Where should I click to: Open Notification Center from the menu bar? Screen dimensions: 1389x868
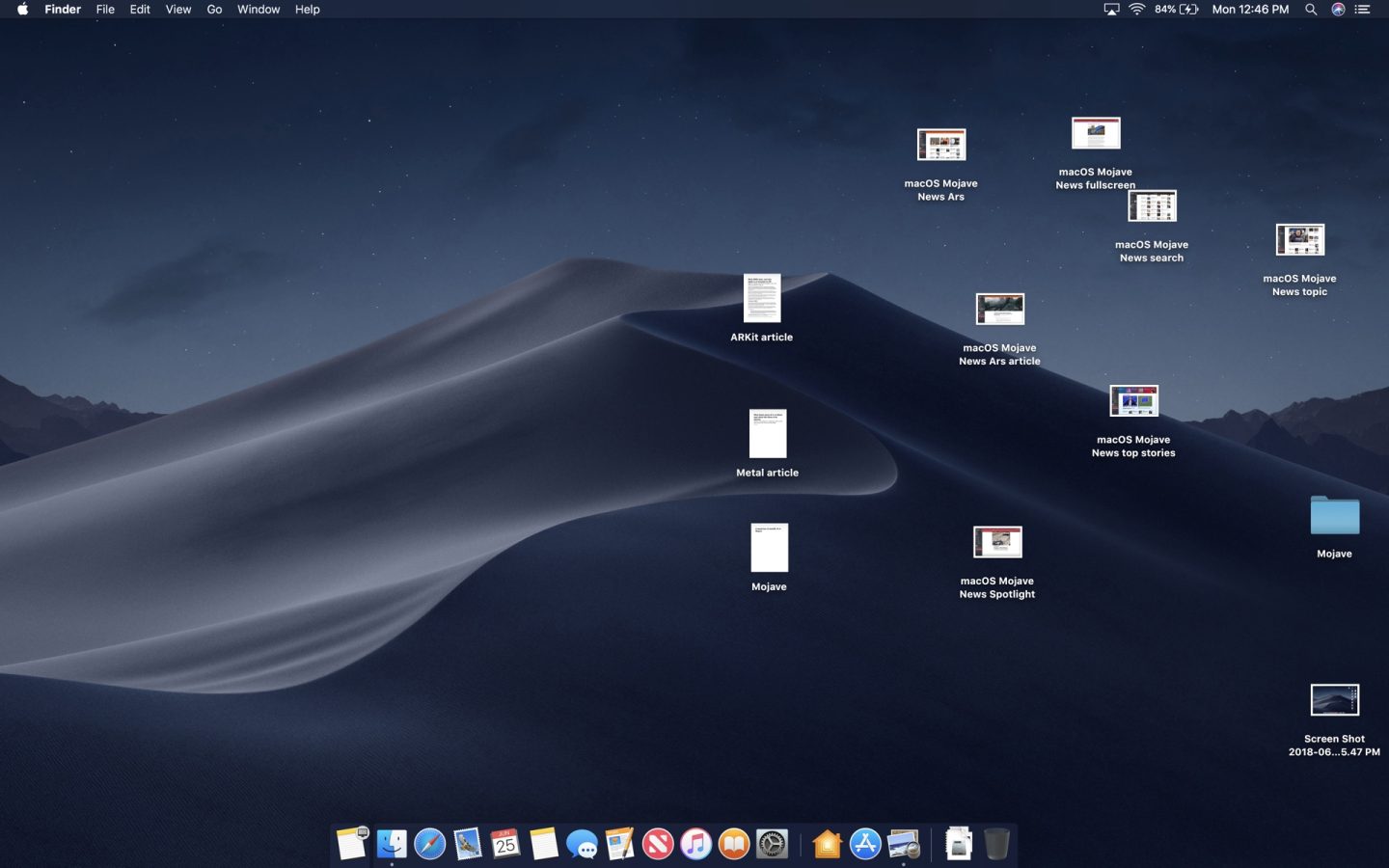(1363, 10)
